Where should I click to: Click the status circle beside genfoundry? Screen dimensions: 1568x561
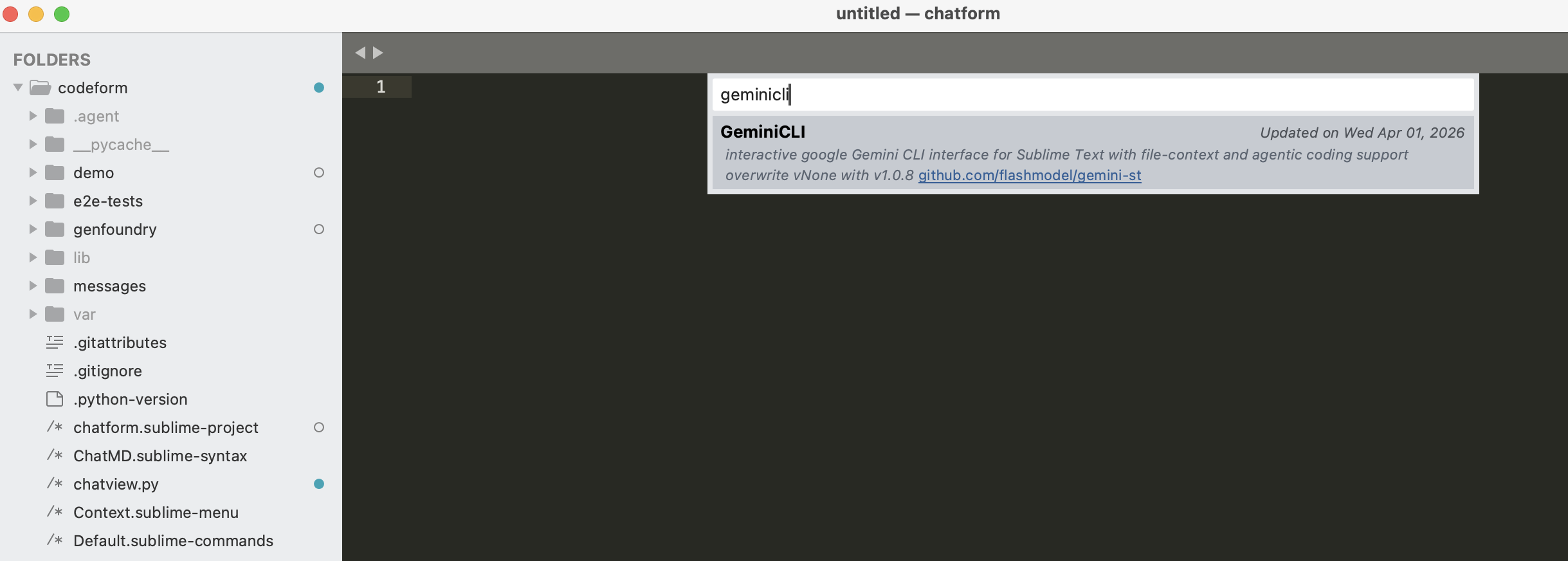tap(318, 230)
